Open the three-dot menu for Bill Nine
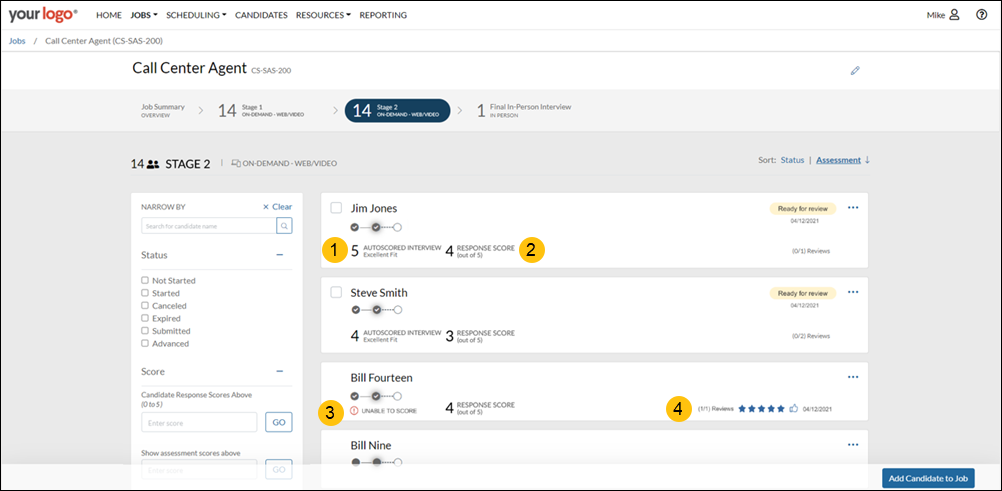Viewport: 1002px width, 491px height. coord(853,445)
